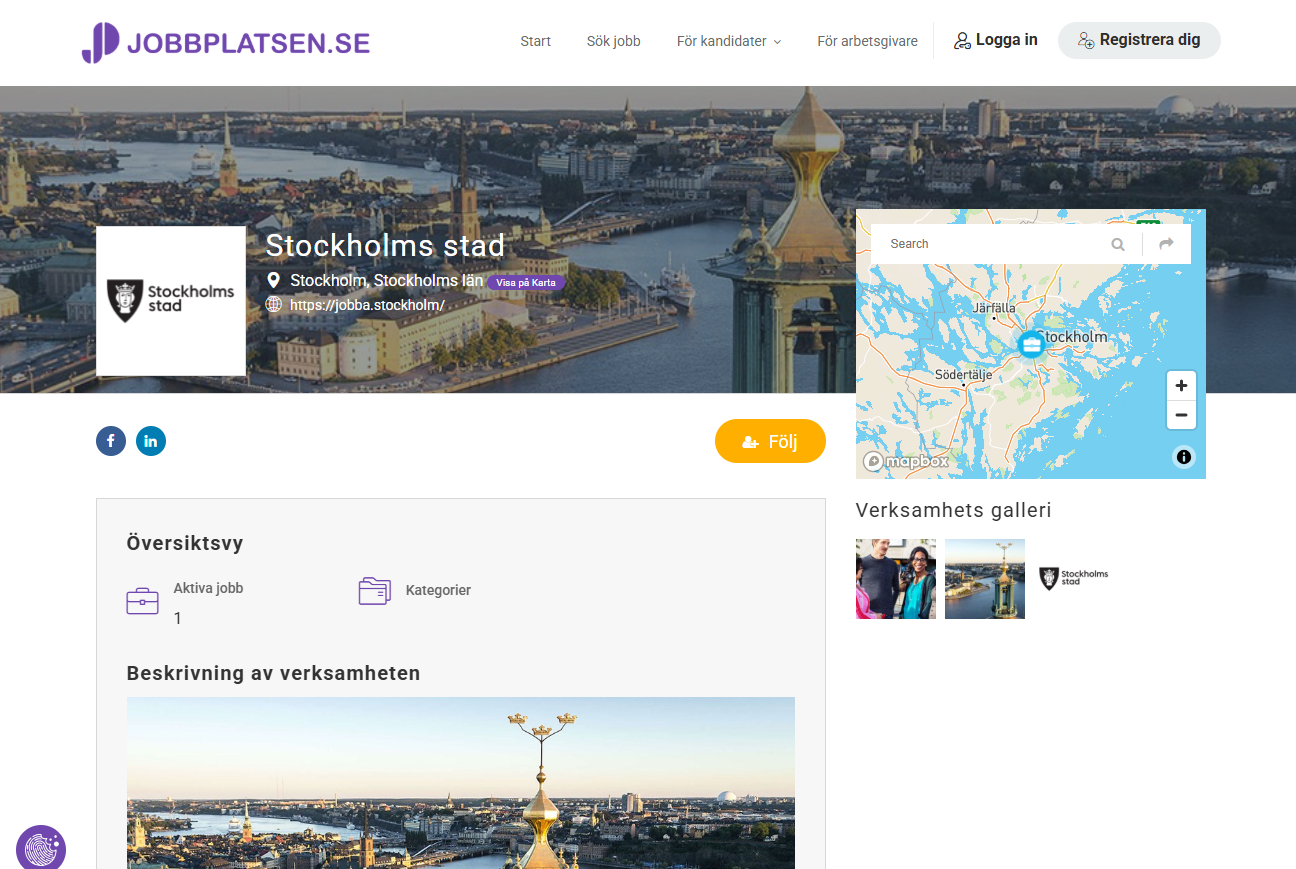The image size is (1296, 869).
Task: Zoom in on the map
Action: (x=1181, y=386)
